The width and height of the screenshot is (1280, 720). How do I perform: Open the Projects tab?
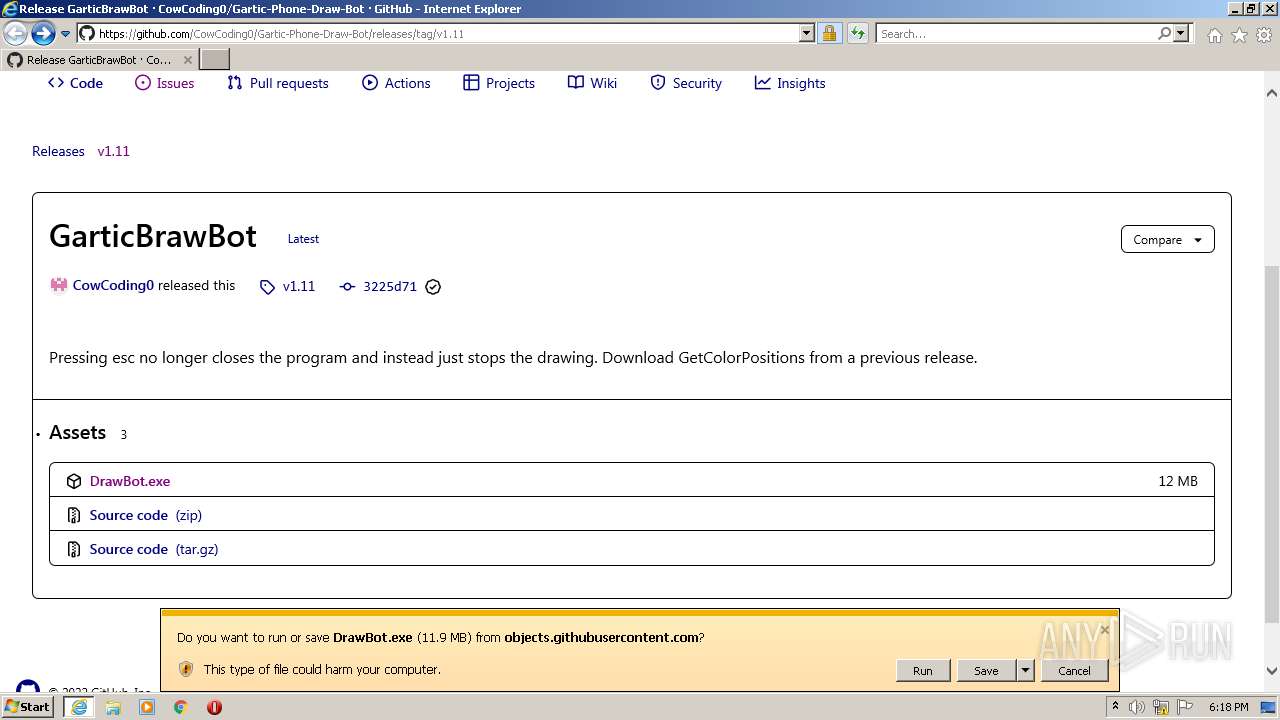[499, 83]
